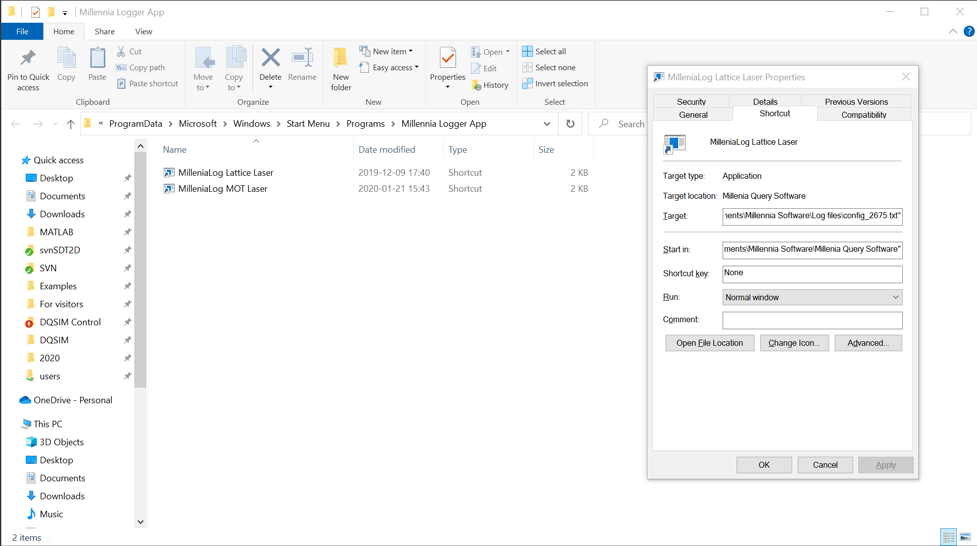Click the ProgramData breadcrumb
Image resolution: width=977 pixels, height=546 pixels.
(x=135, y=123)
